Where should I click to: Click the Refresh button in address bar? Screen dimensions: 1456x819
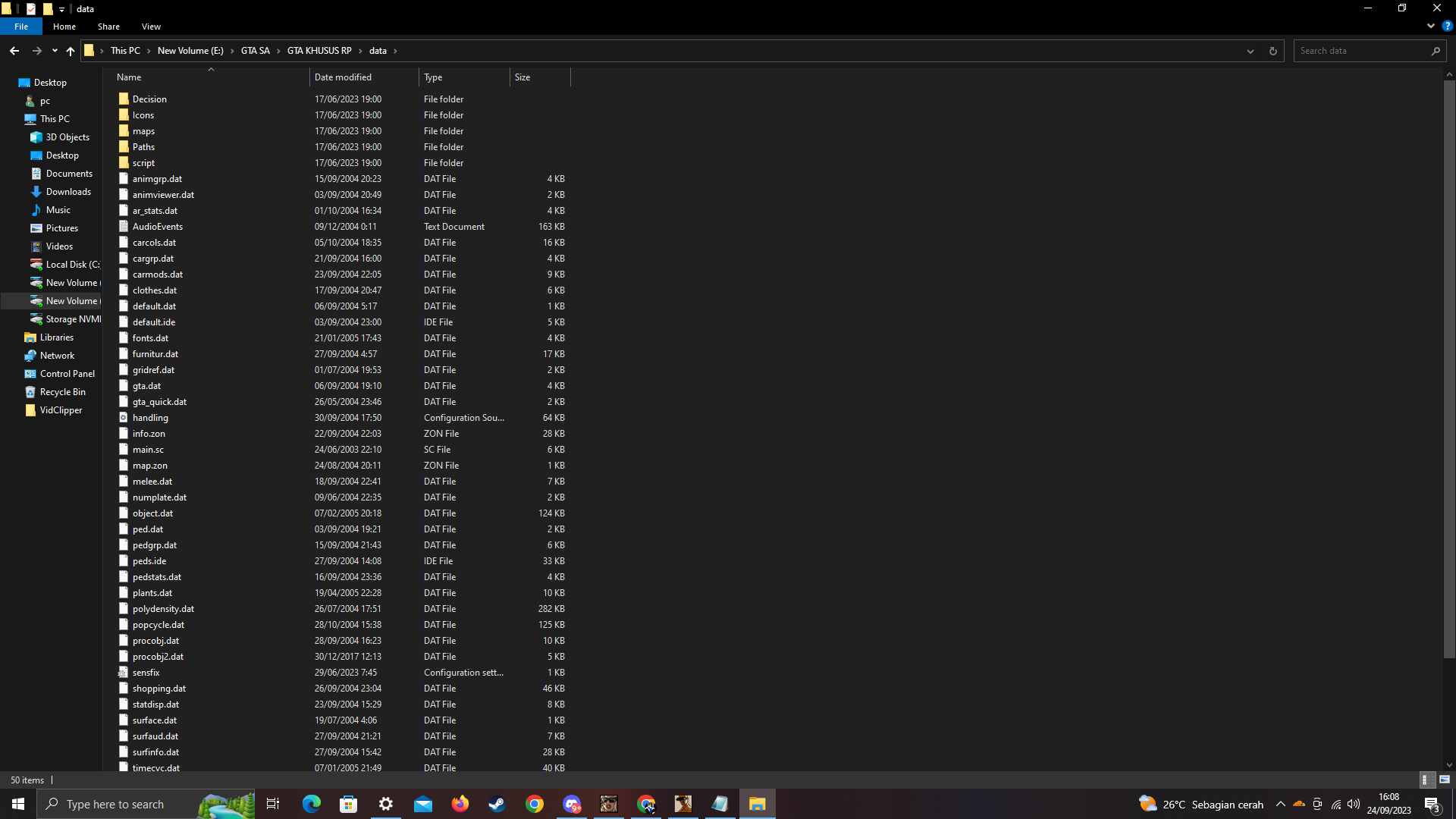[1273, 51]
